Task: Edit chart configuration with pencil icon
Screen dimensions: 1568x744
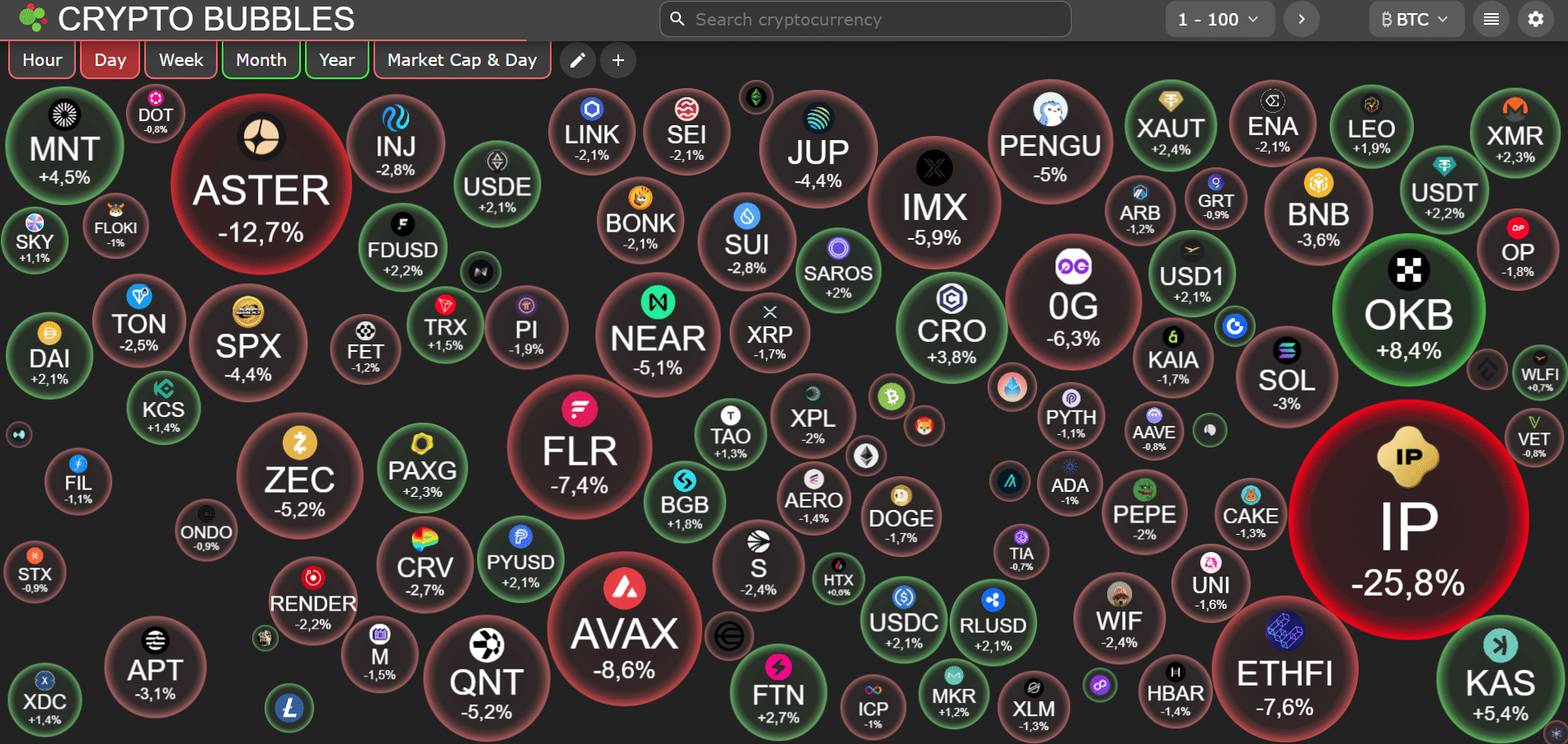Action: [578, 60]
